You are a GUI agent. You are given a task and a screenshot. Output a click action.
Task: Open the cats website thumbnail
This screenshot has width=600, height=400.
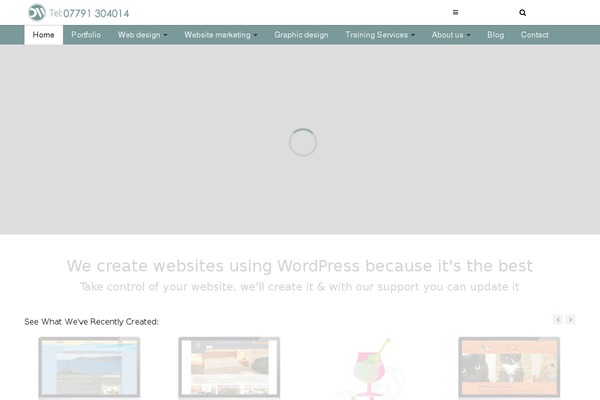tap(509, 368)
